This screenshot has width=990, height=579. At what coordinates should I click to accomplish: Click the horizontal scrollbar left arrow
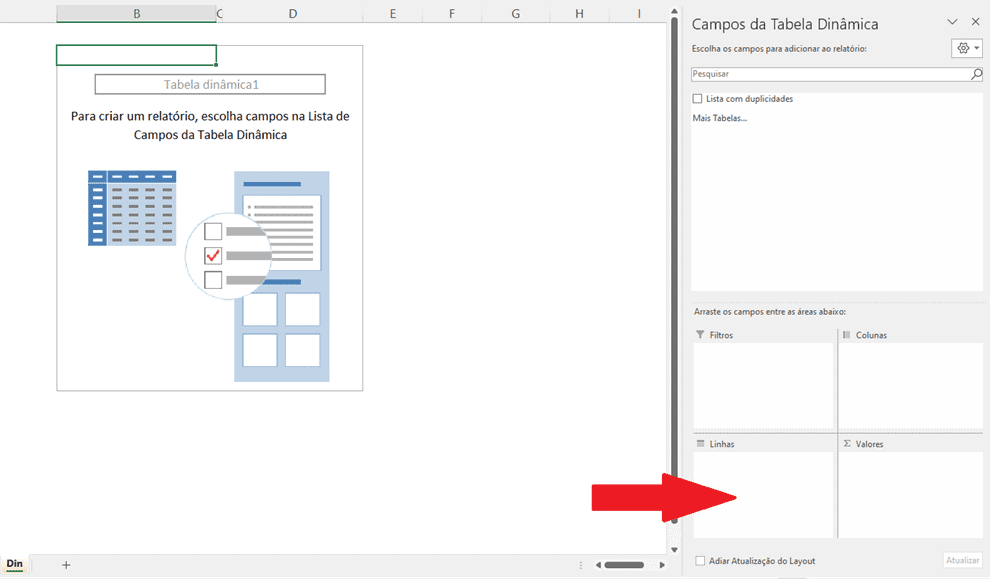tap(598, 565)
